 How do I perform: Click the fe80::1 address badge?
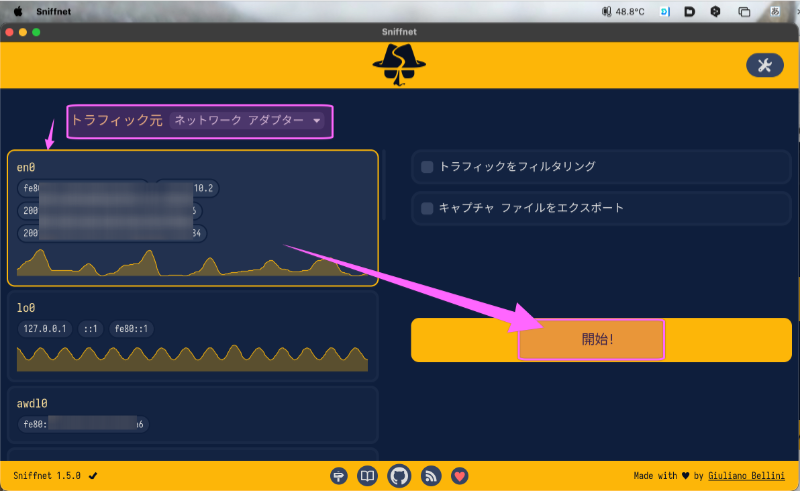(131, 329)
